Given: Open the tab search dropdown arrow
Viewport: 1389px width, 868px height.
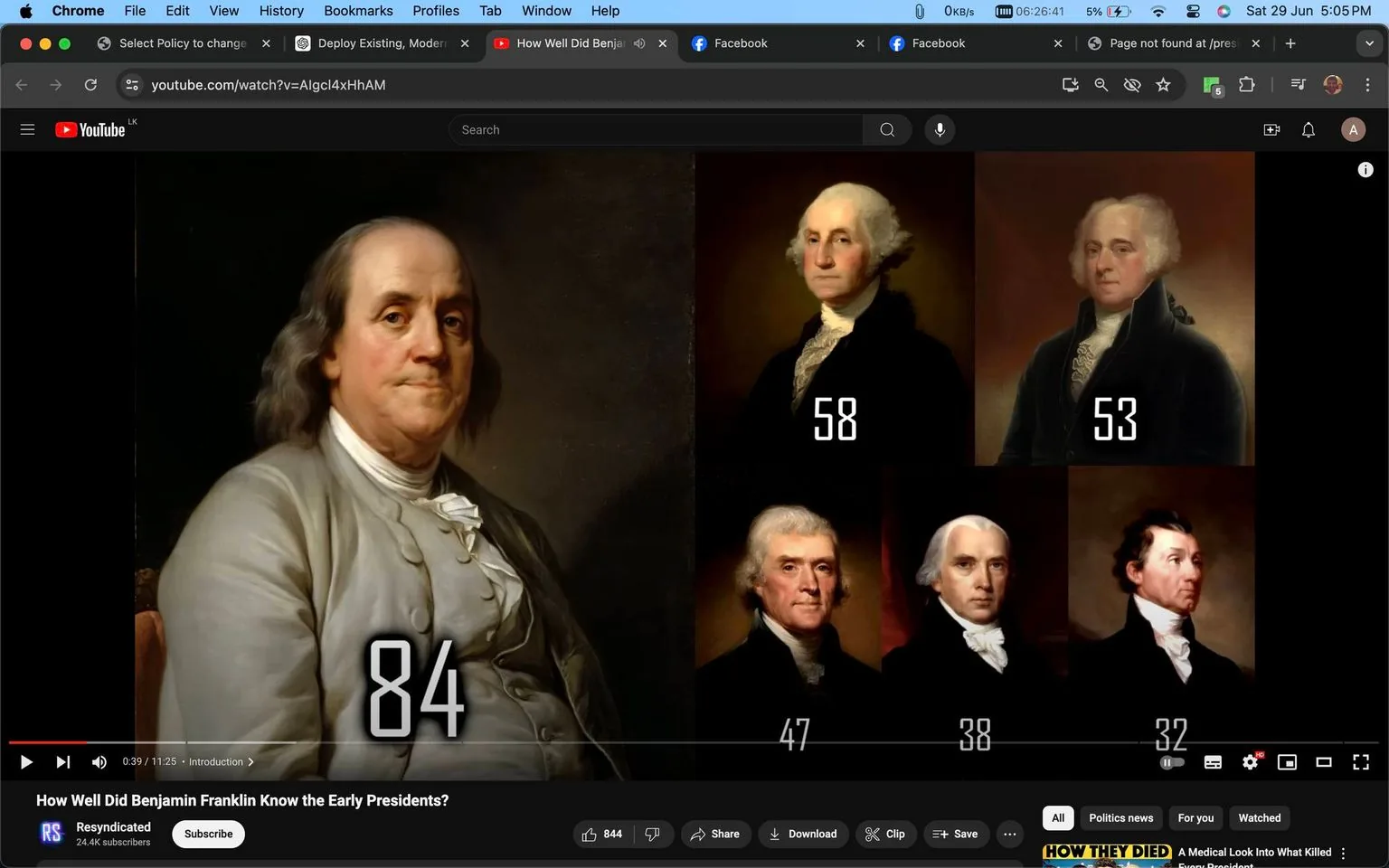Looking at the screenshot, I should click(x=1371, y=42).
